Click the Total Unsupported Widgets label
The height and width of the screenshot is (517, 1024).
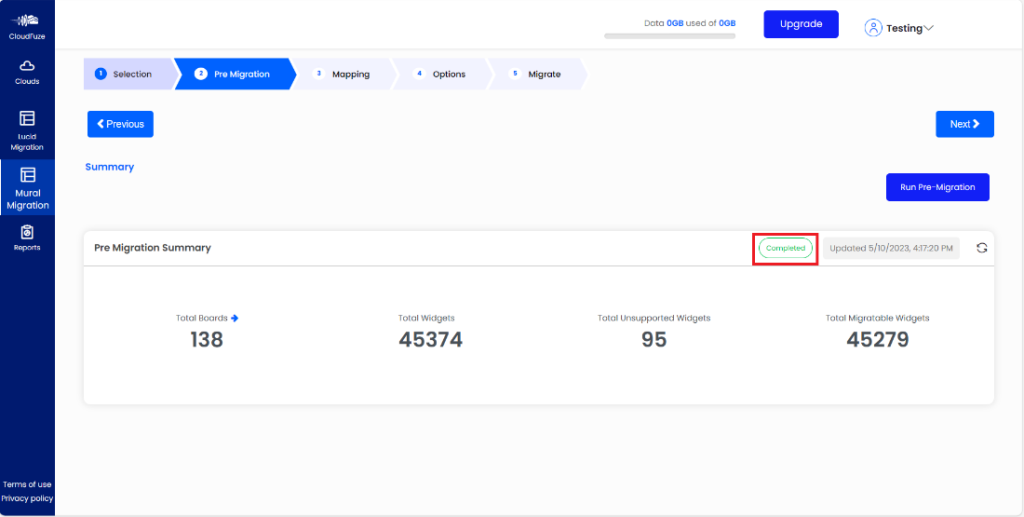654,318
